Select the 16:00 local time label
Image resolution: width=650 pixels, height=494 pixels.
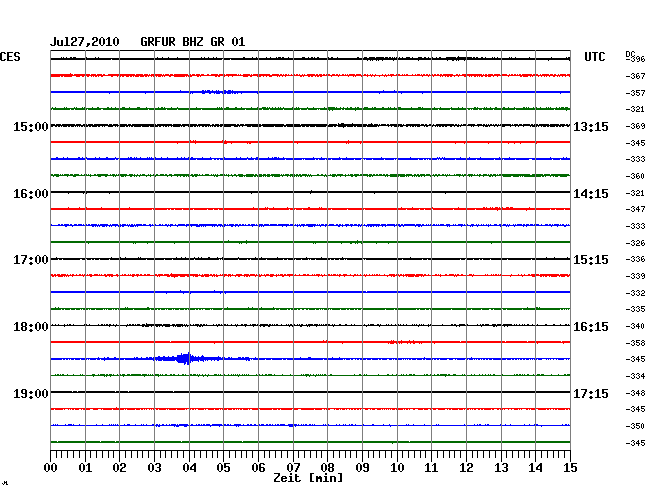tap(31, 194)
